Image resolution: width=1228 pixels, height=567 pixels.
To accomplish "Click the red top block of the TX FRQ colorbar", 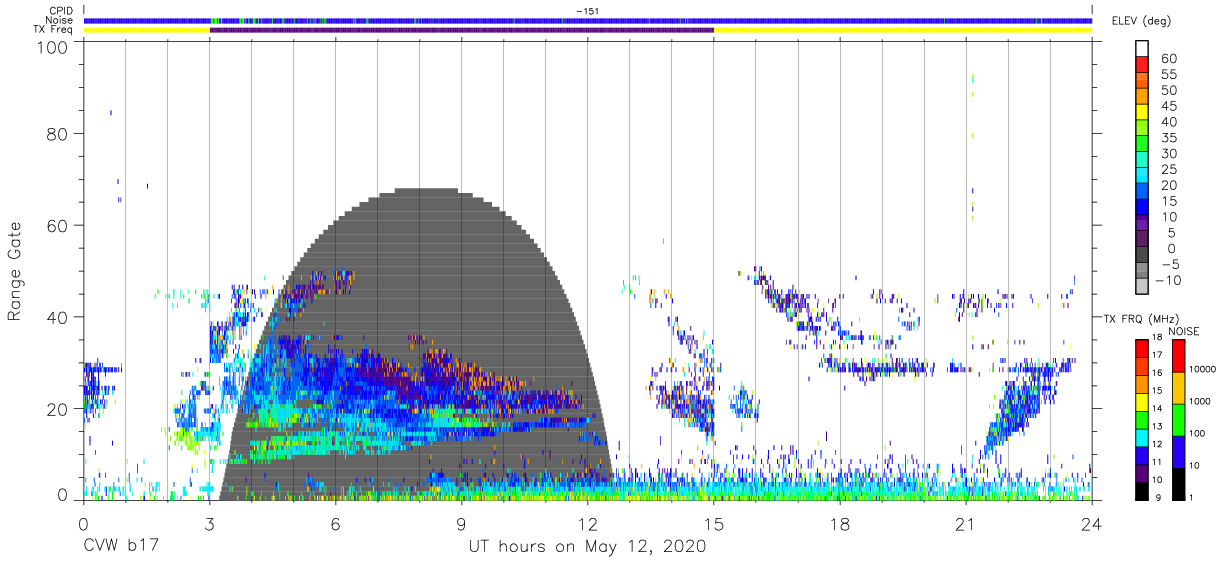I will (1141, 347).
